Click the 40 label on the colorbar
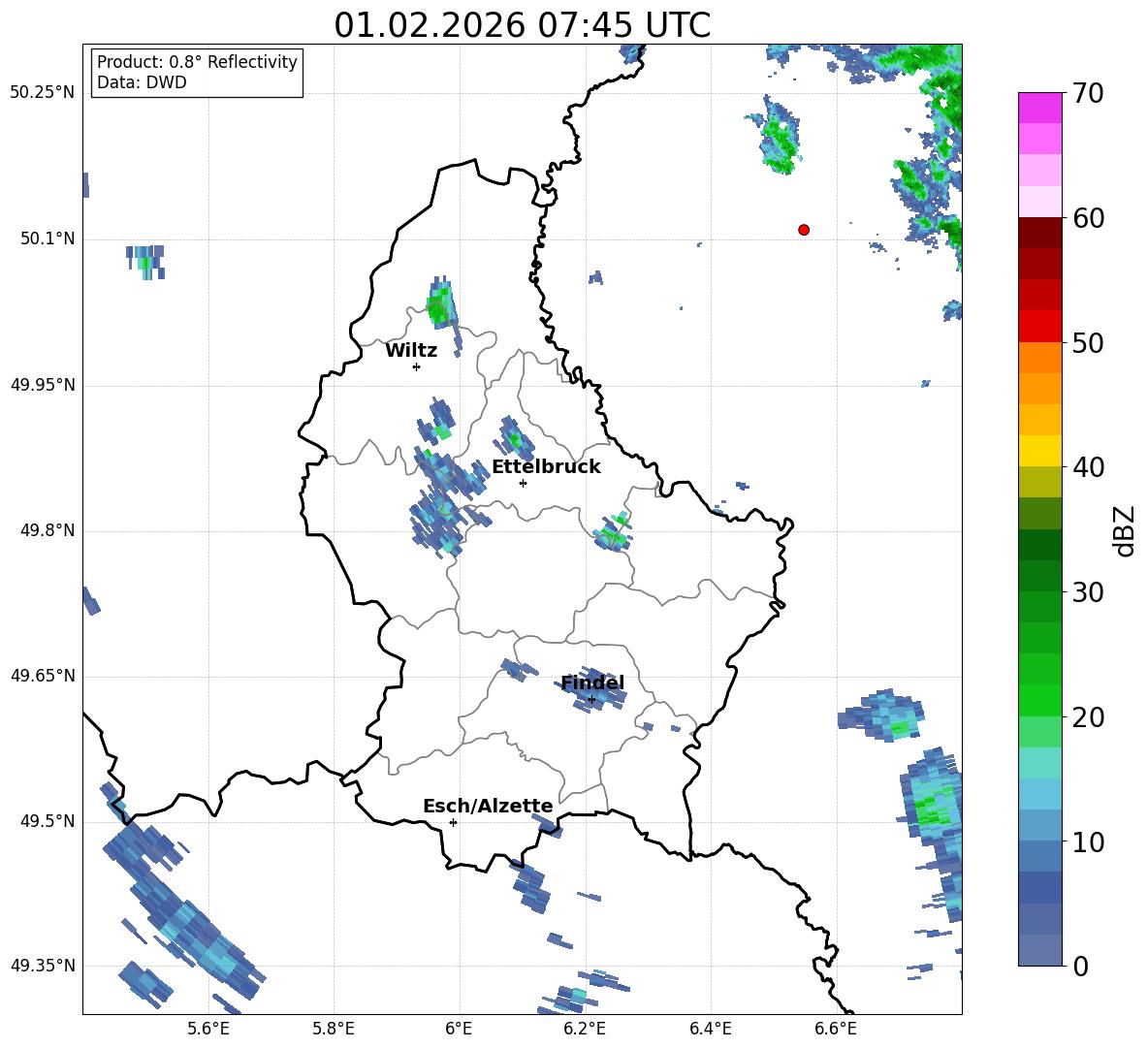This screenshot has width=1148, height=1048. [x=1088, y=467]
